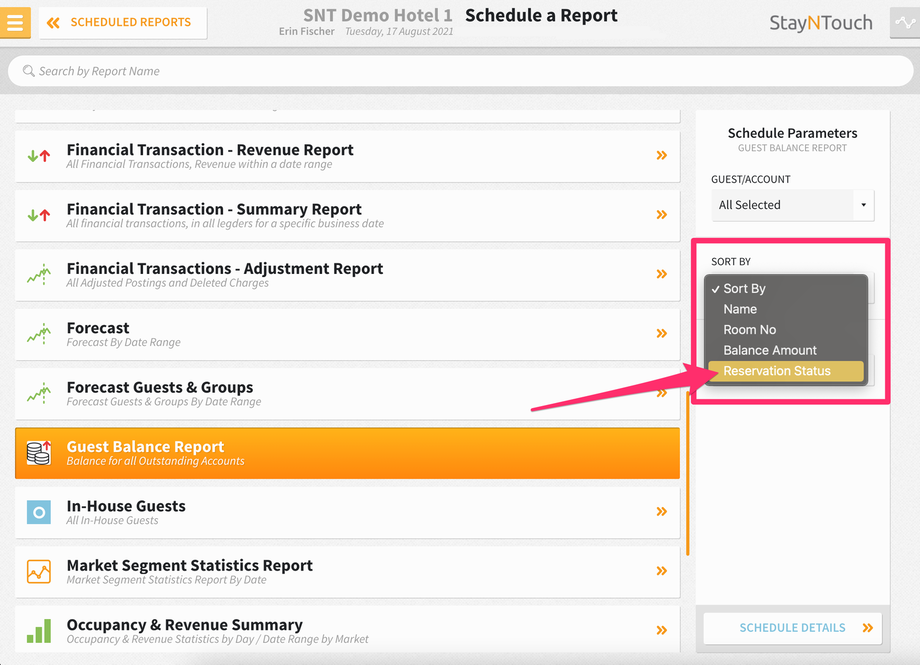Click SNT Demo Hotel 1 heading
Screen dimensions: 920x665
coord(378,15)
